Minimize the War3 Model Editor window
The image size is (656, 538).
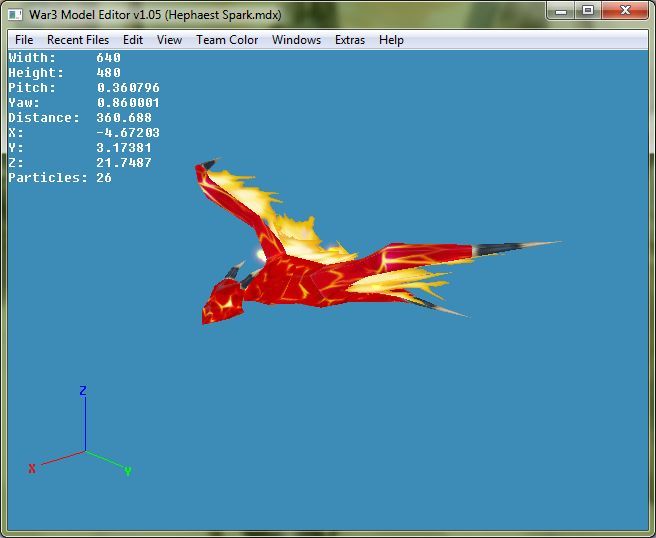coord(561,11)
